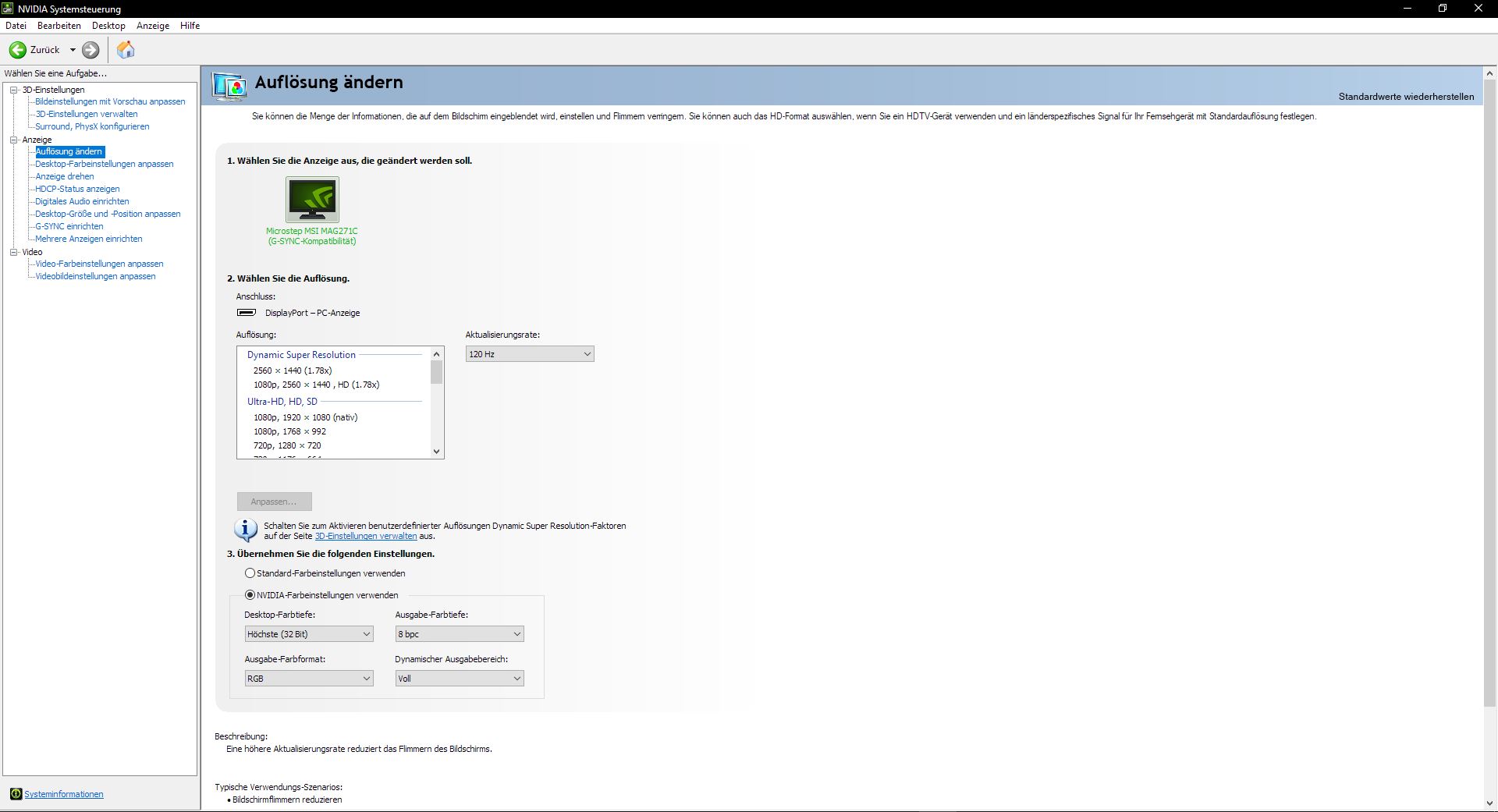Open the 3D-Einstellungen verwalten hyperlink in hint
1498x812 pixels.
coord(366,536)
